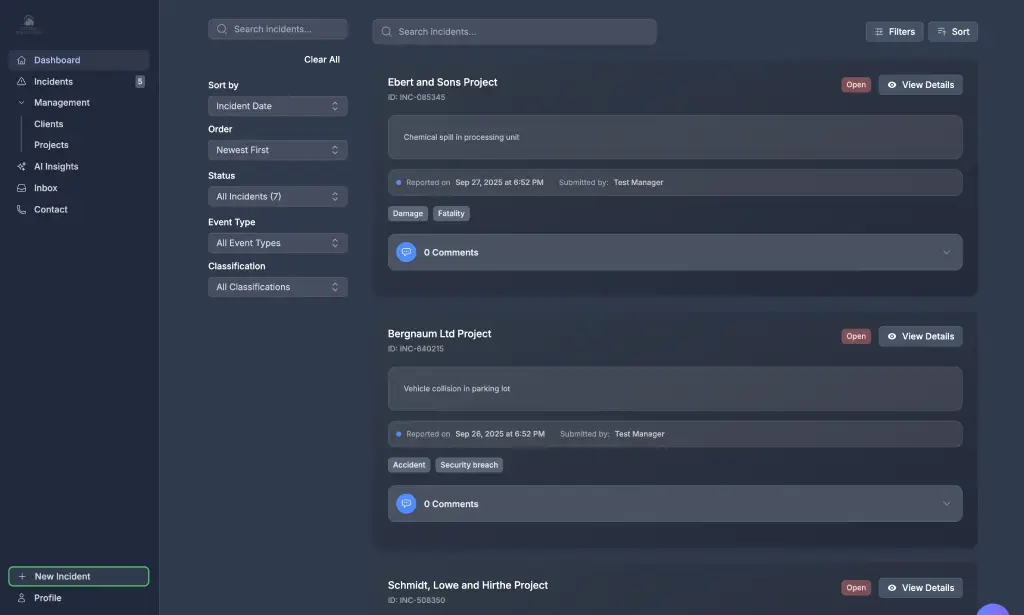Click Clear All filters link
Viewport: 1024px width, 615px height.
point(321,60)
